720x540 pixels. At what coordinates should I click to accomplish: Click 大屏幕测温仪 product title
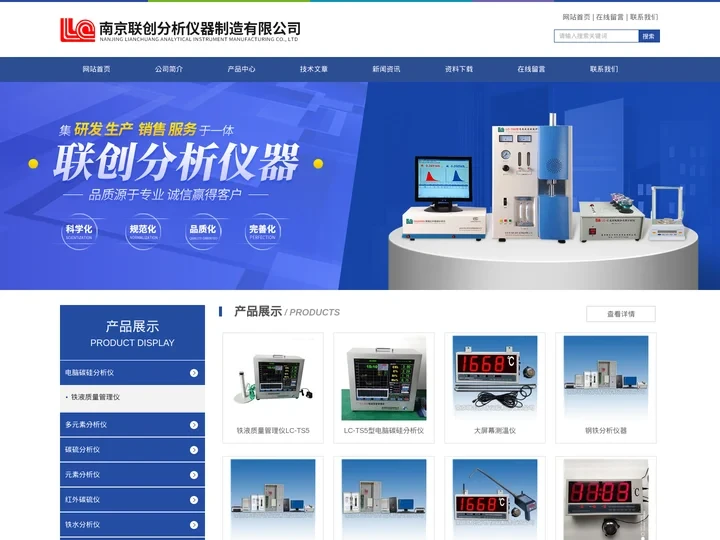tap(495, 431)
